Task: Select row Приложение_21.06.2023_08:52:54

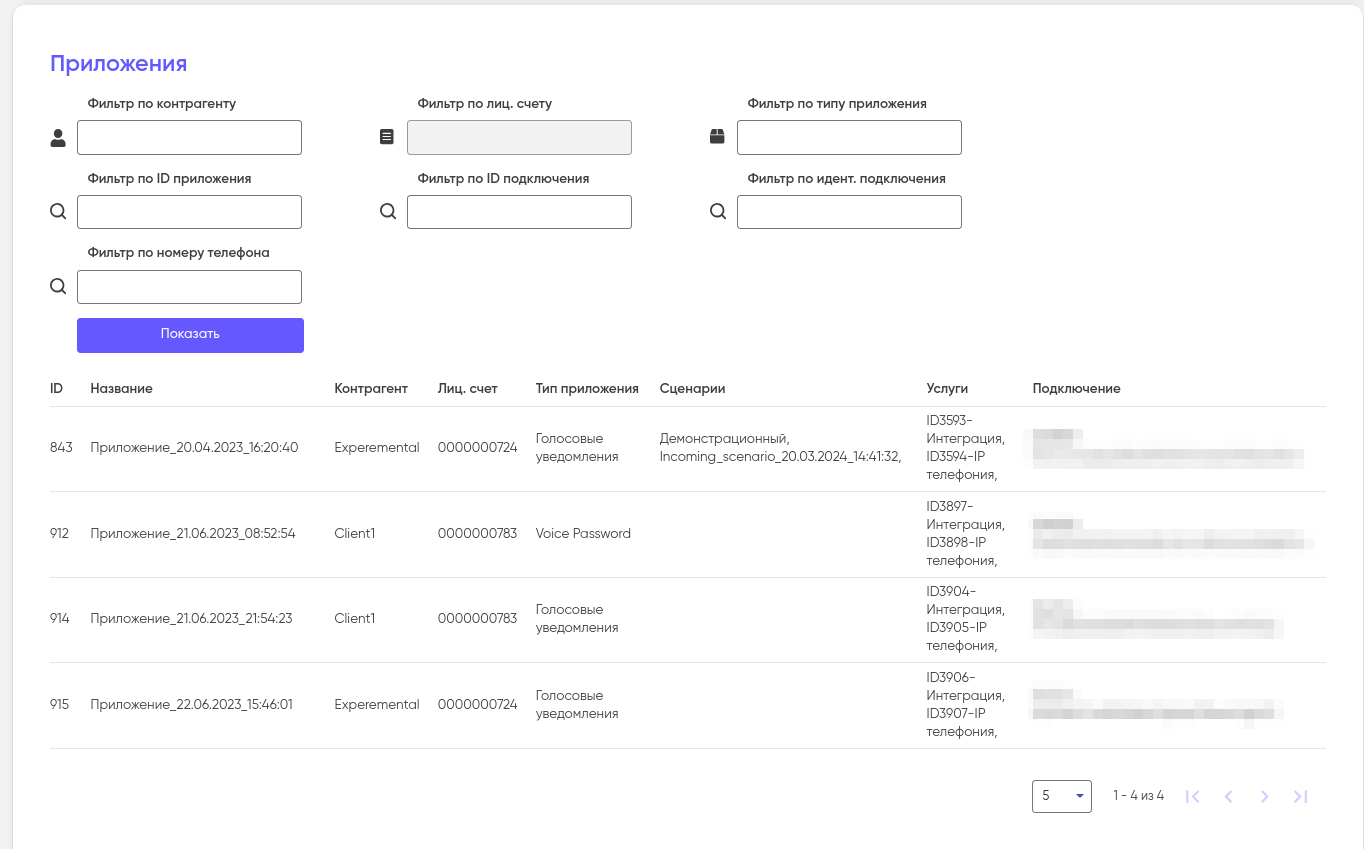Action: tap(192, 534)
